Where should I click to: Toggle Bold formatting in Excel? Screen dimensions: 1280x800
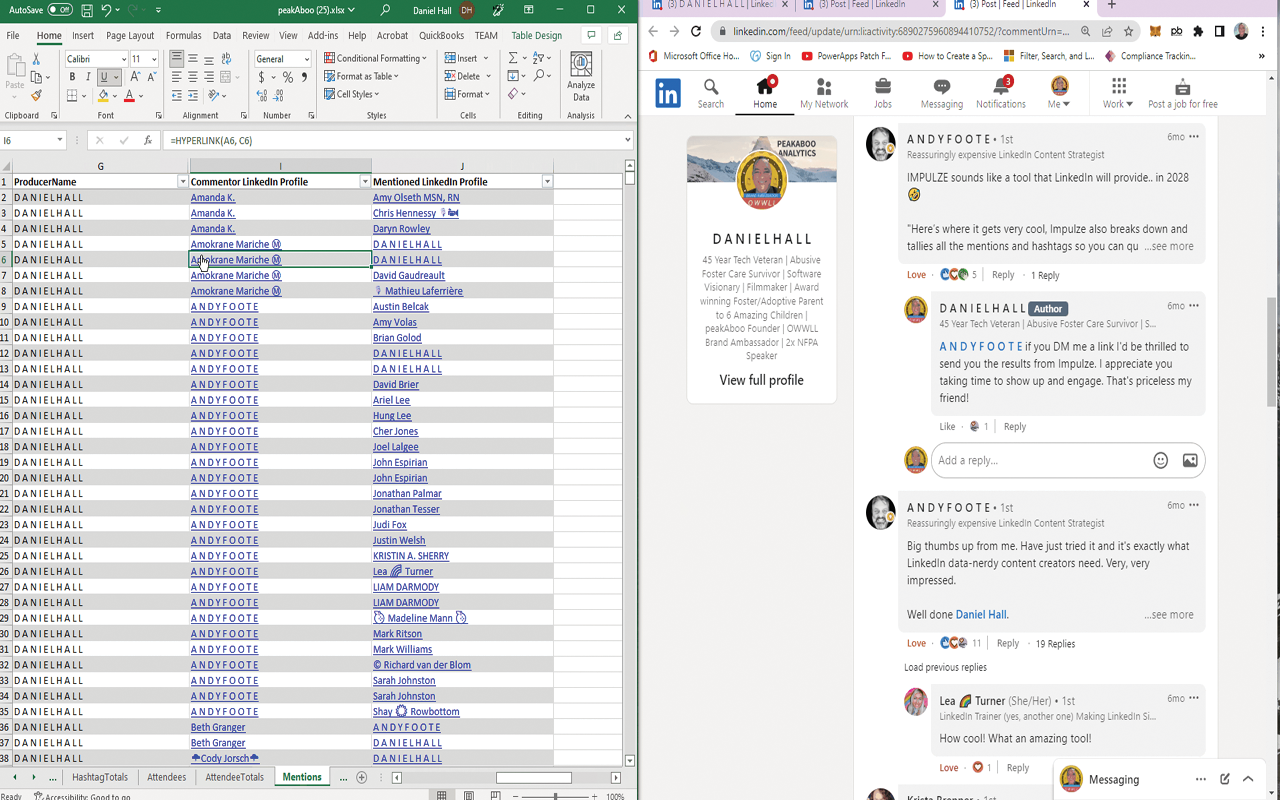(x=72, y=77)
